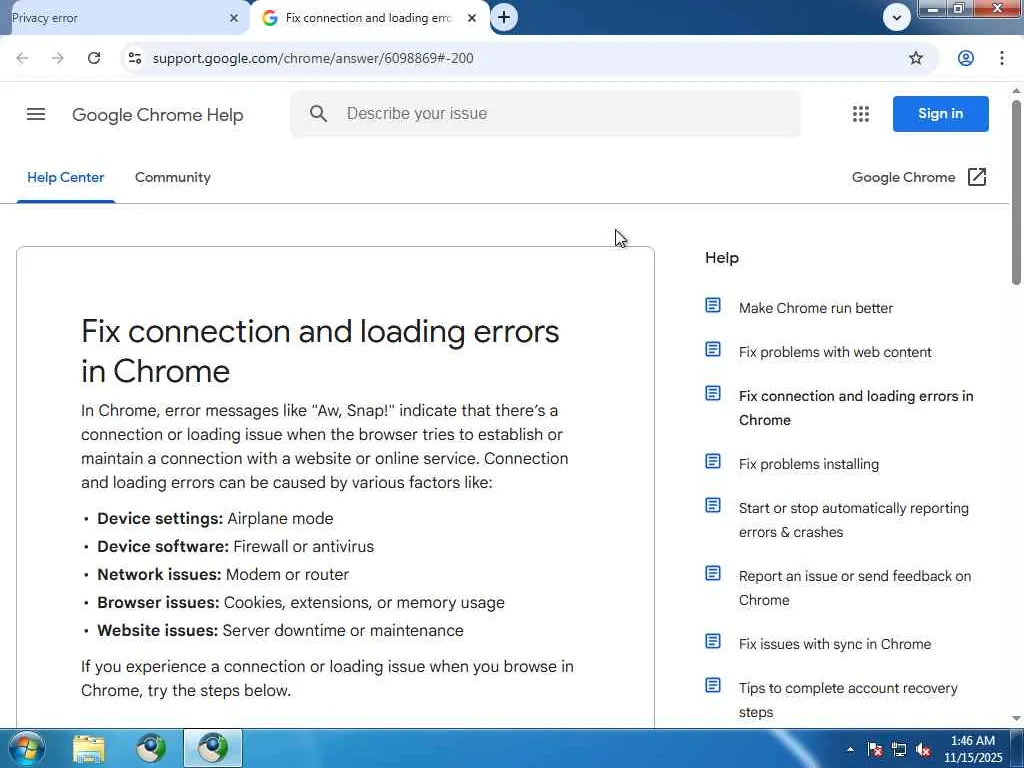
Task: Switch to the Privacy error tab
Action: 124,18
